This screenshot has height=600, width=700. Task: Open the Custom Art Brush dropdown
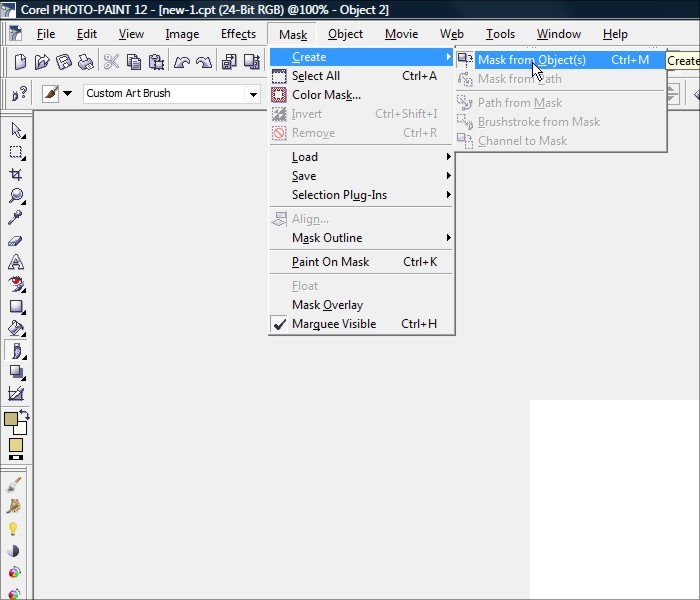click(x=252, y=94)
